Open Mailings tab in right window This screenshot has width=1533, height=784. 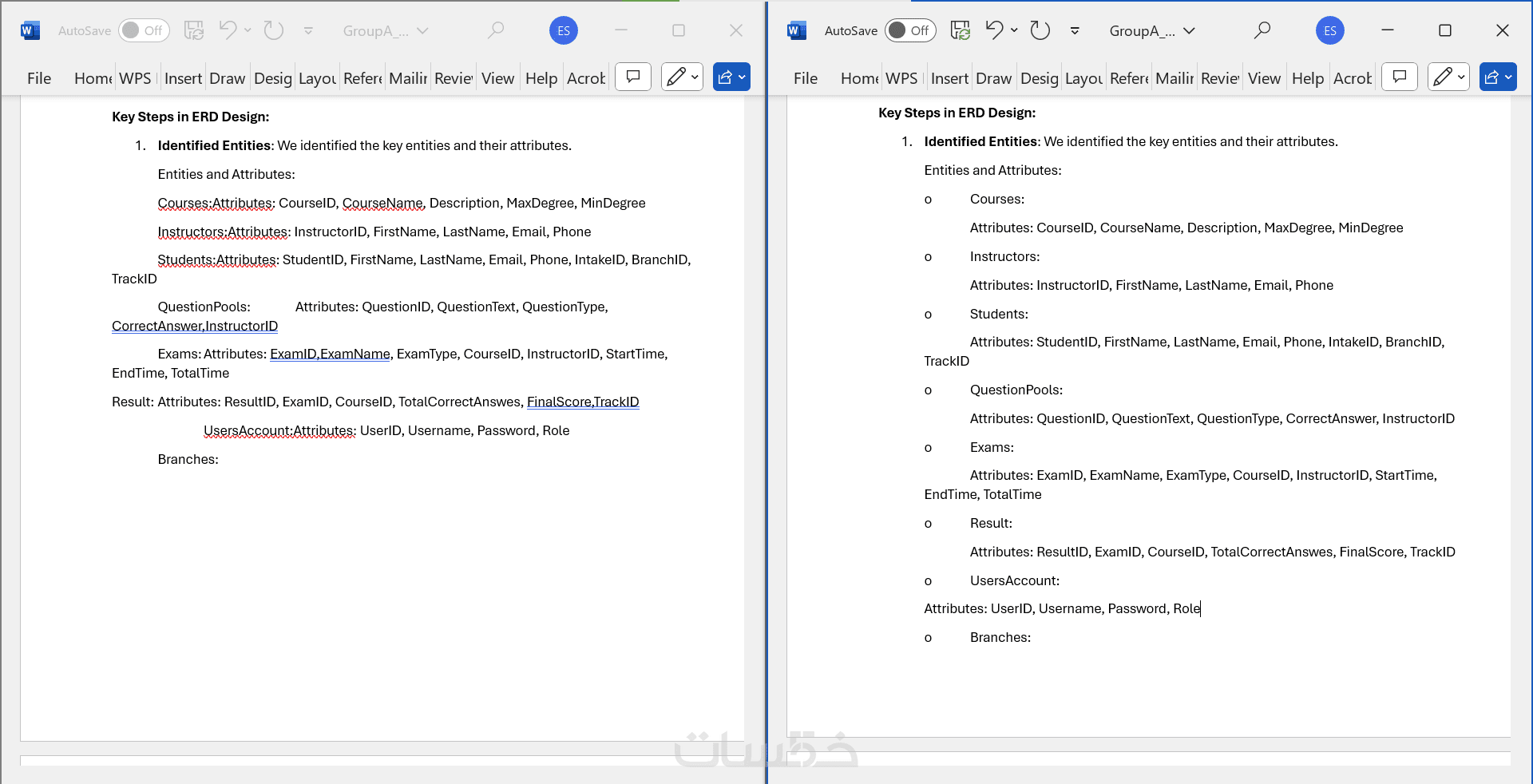(x=1175, y=78)
